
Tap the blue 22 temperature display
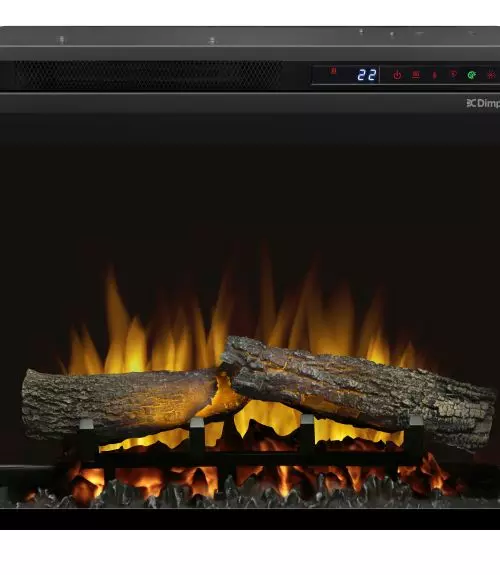point(367,75)
